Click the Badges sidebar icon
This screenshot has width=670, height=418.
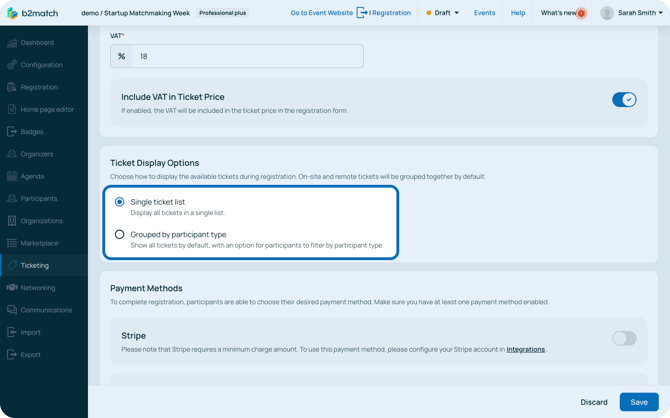[12, 132]
